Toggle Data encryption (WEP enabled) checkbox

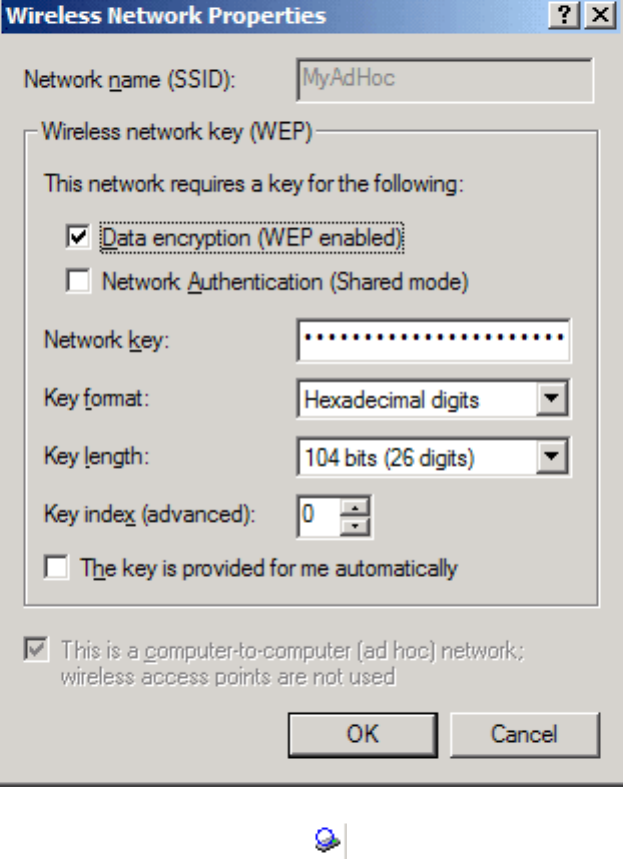pos(78,238)
